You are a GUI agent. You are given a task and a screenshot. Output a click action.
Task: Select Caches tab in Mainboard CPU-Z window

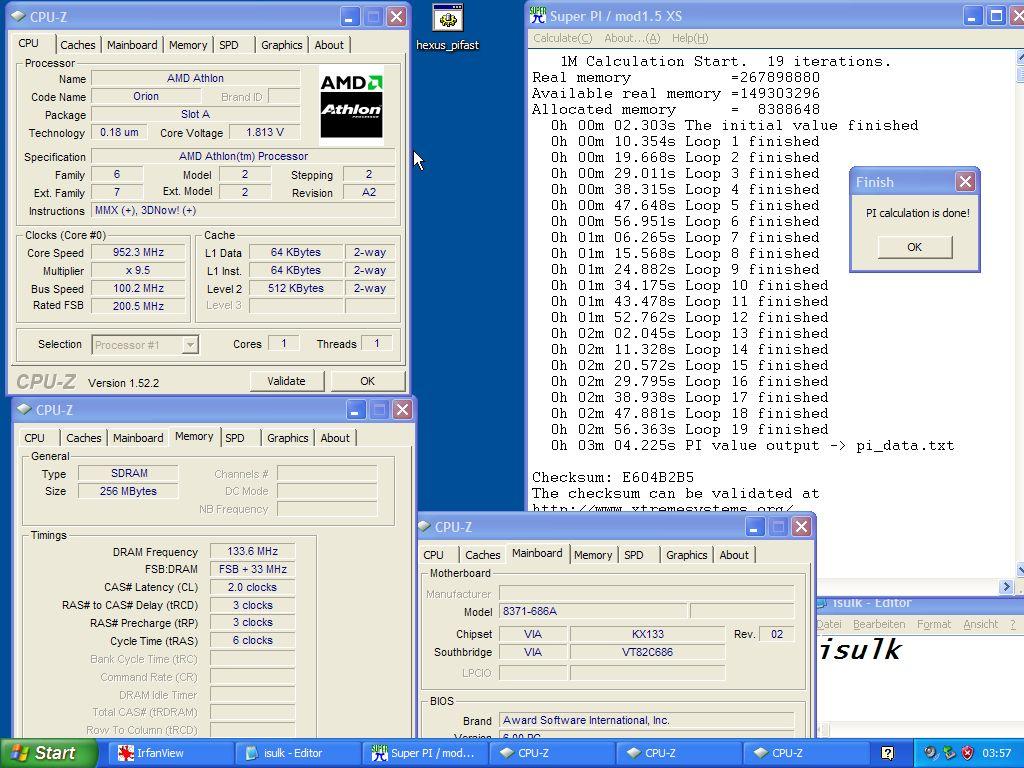click(483, 555)
